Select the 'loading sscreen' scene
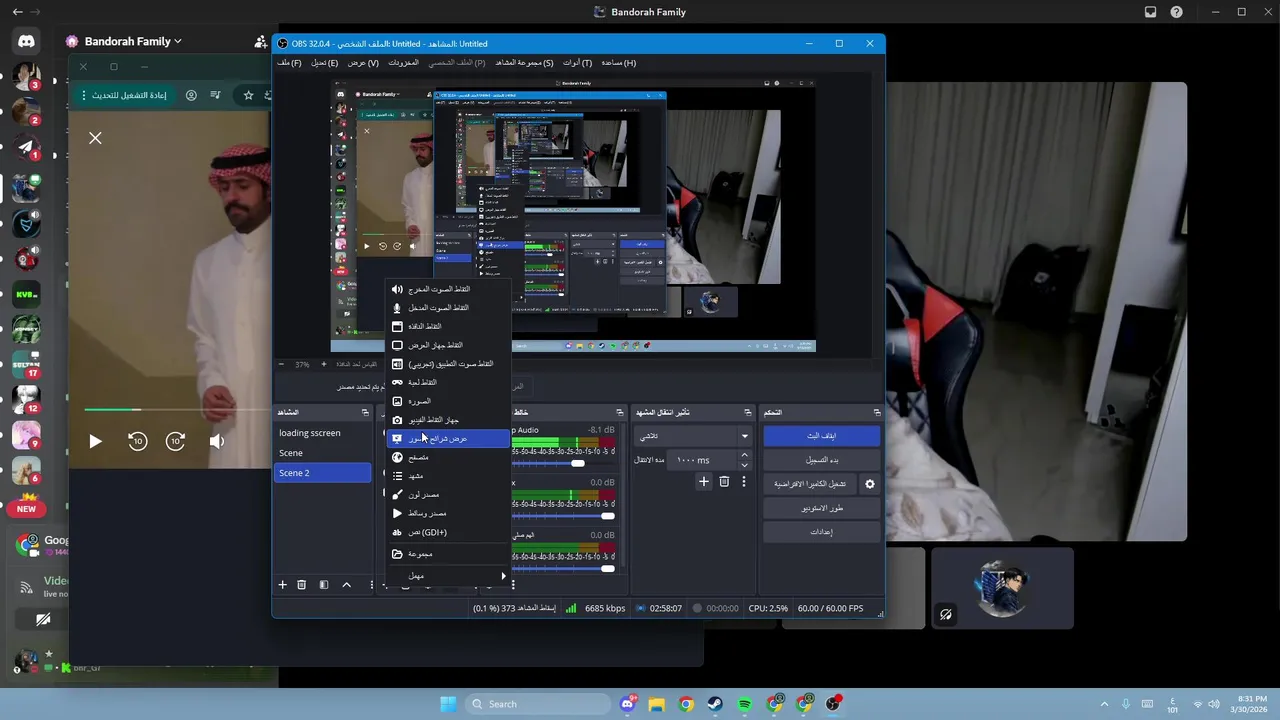 [x=323, y=433]
